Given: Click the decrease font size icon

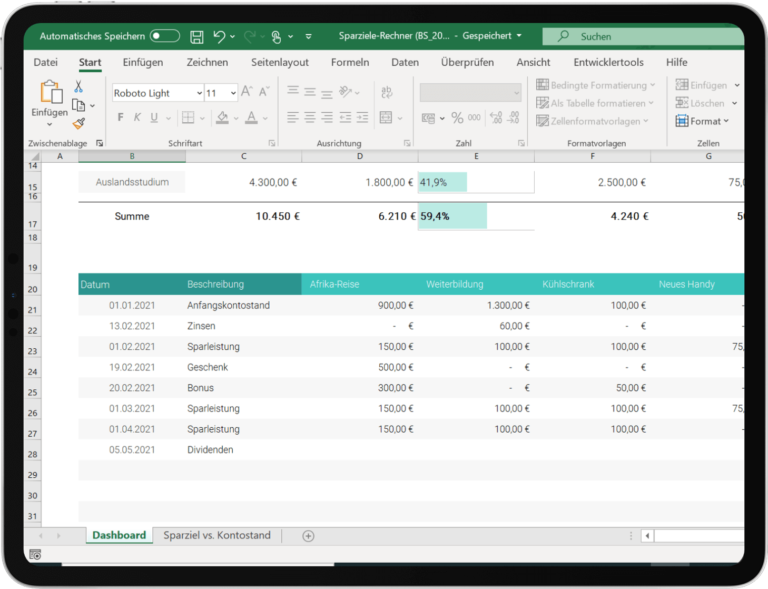Looking at the screenshot, I should pyautogui.click(x=264, y=92).
